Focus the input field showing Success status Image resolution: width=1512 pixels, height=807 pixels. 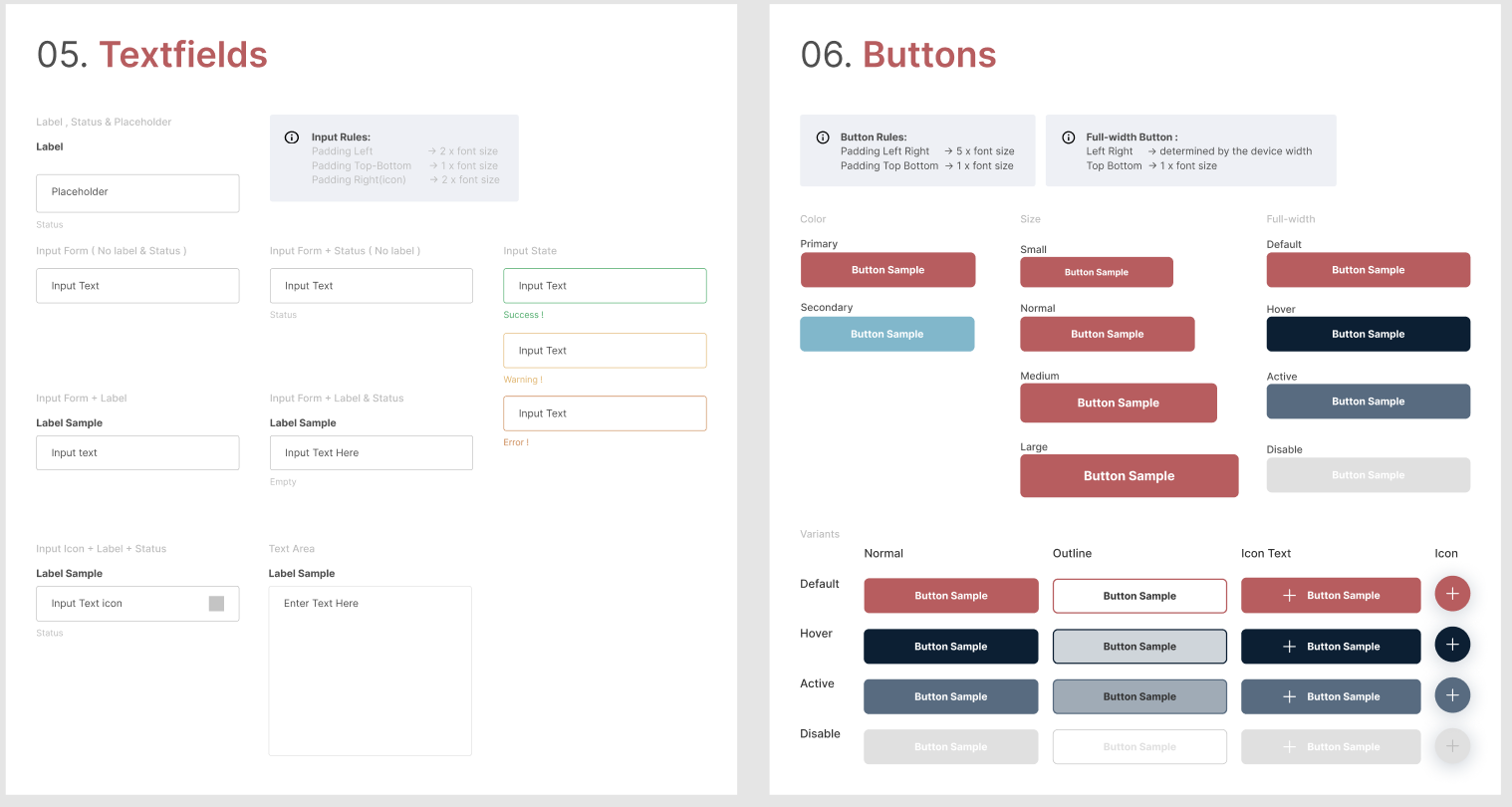tap(605, 286)
